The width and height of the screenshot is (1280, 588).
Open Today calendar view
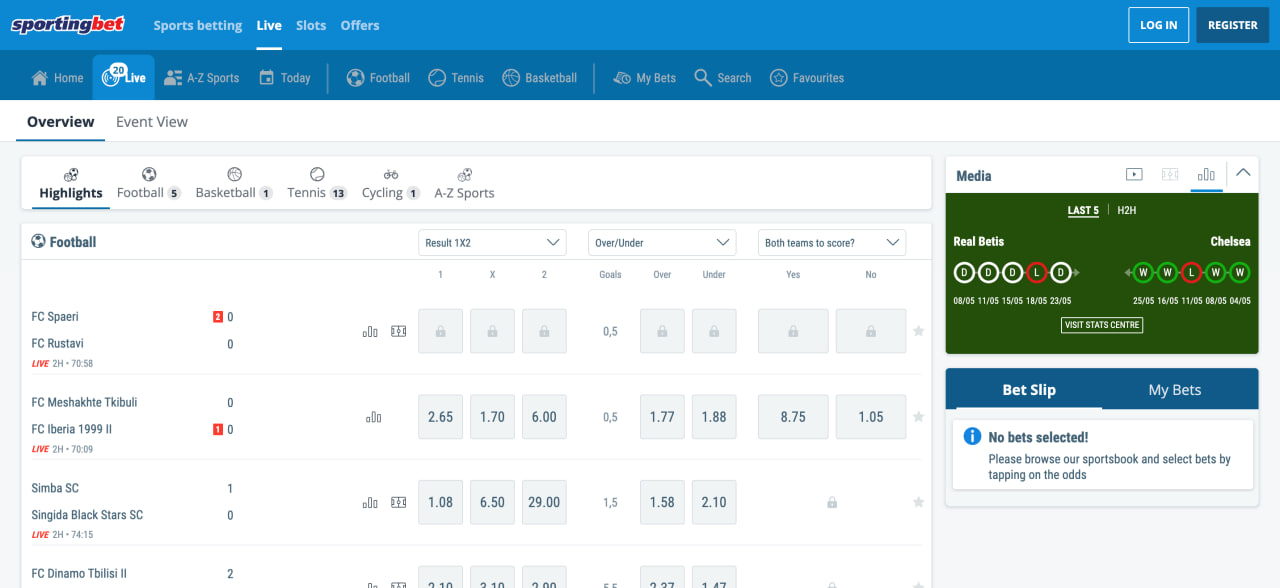click(x=285, y=78)
